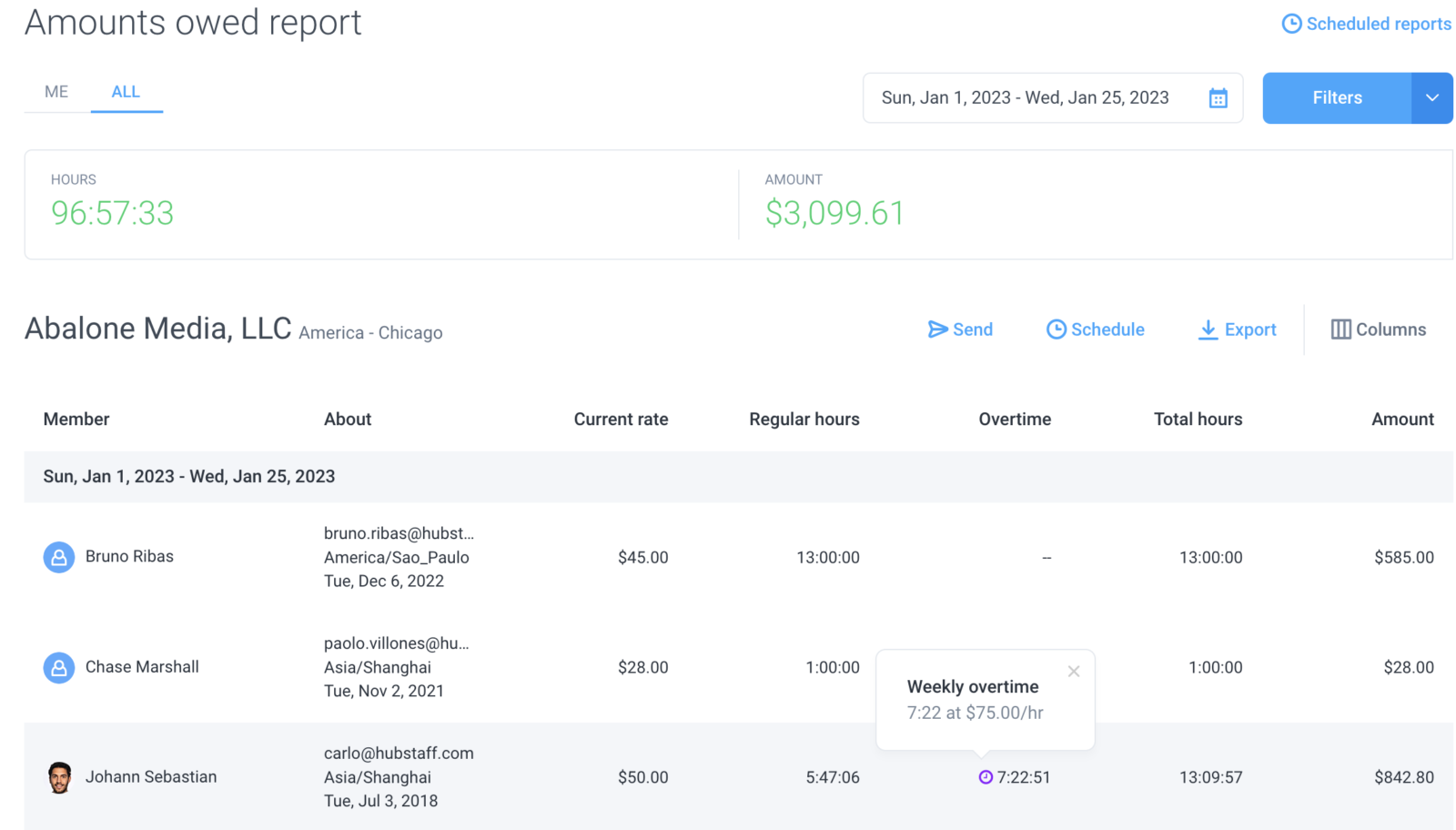Image resolution: width=1456 pixels, height=830 pixels.
Task: Click the Overtime column header
Action: pos(1015,420)
